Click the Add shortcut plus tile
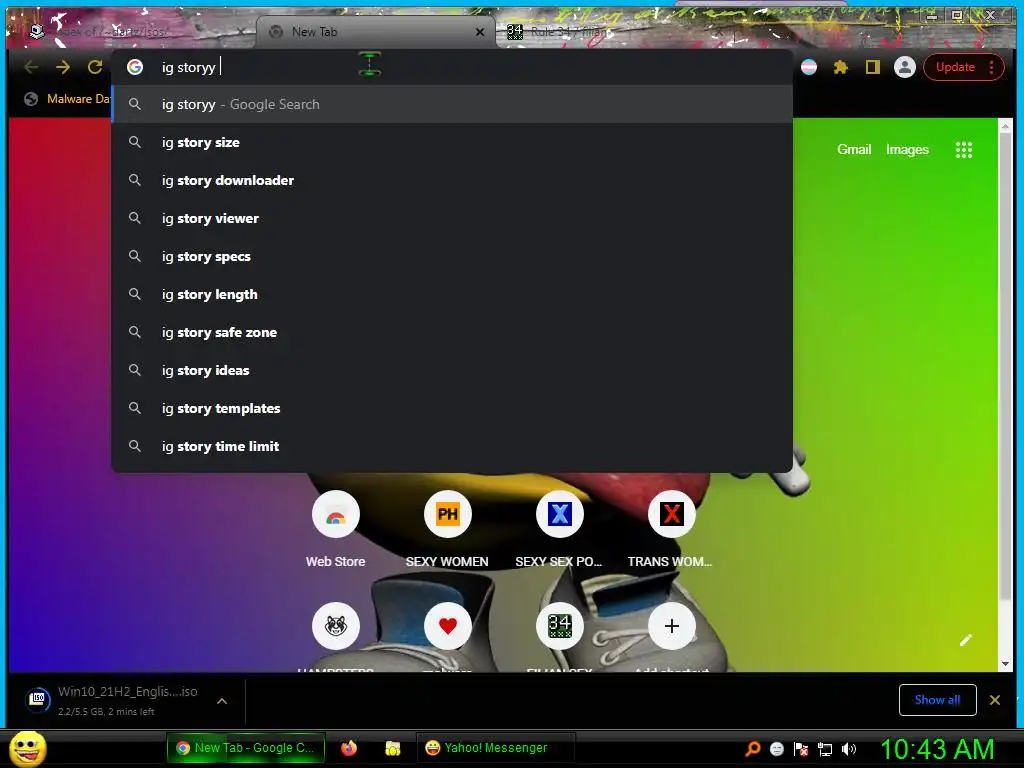The height and width of the screenshot is (768, 1024). click(x=671, y=626)
